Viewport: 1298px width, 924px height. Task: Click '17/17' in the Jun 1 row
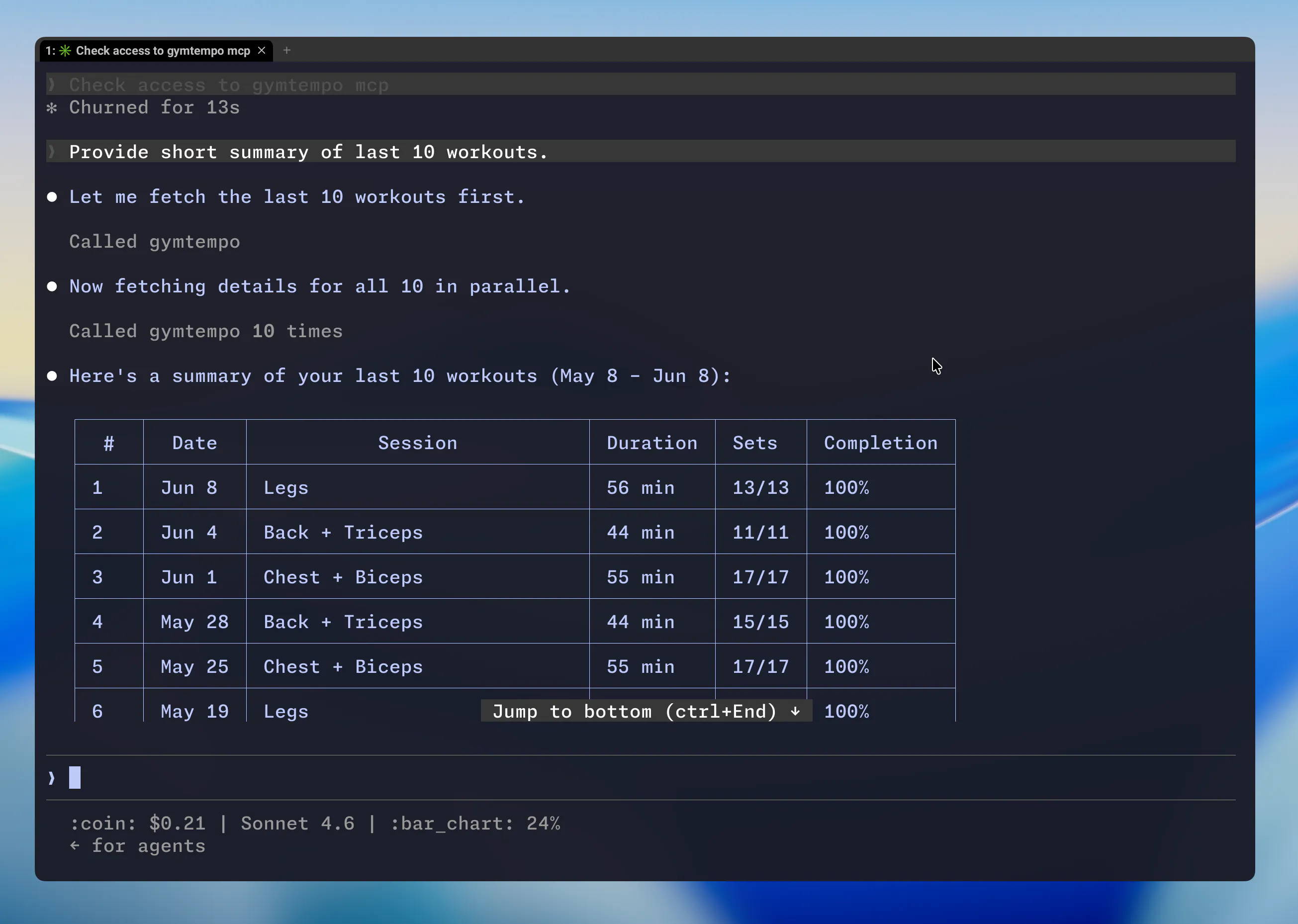[761, 577]
